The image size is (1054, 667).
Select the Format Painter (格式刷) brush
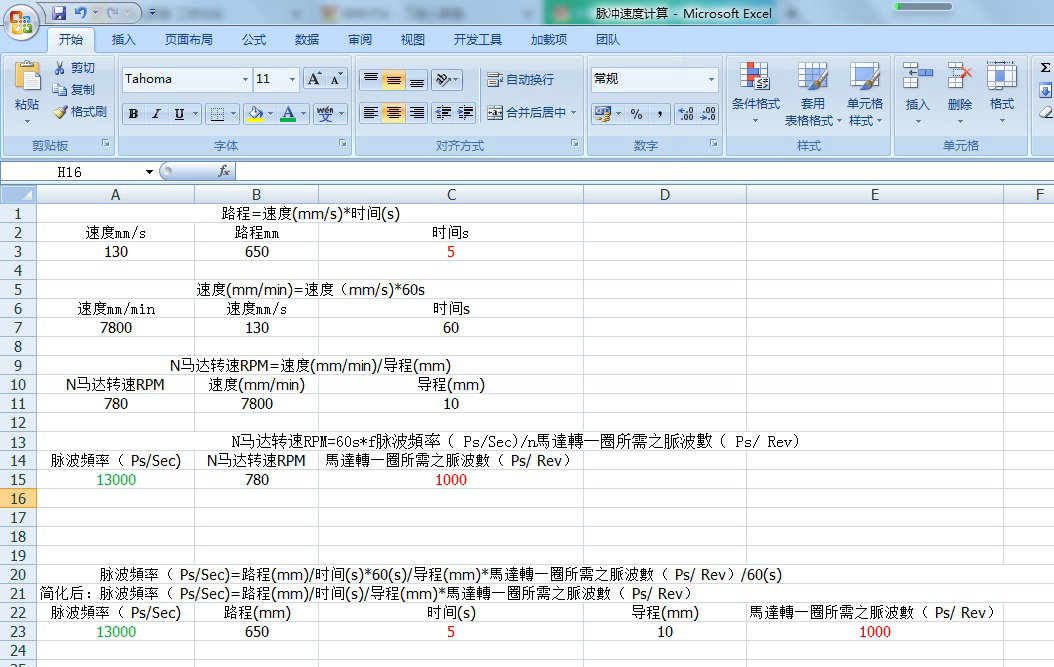[x=60, y=112]
